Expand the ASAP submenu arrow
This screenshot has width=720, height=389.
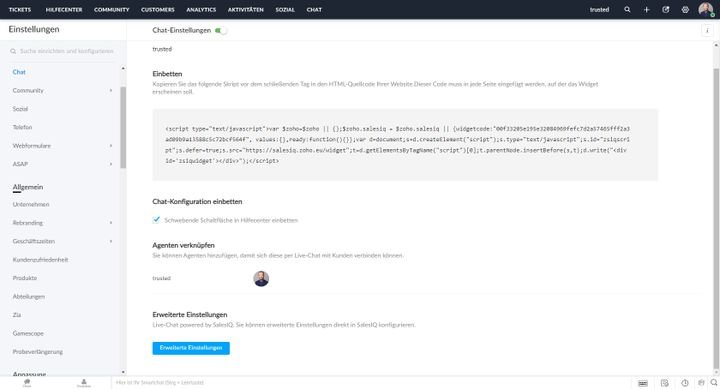click(x=111, y=164)
